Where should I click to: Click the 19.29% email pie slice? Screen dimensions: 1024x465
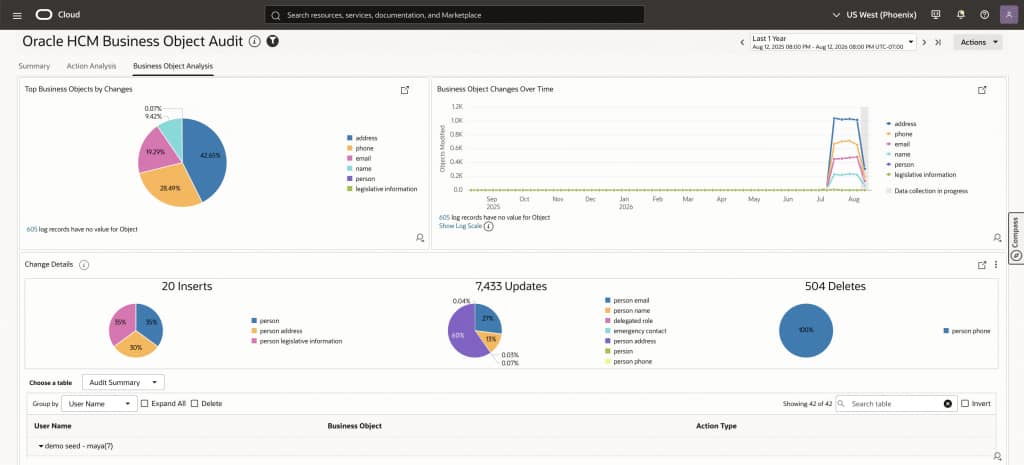pyautogui.click(x=157, y=150)
